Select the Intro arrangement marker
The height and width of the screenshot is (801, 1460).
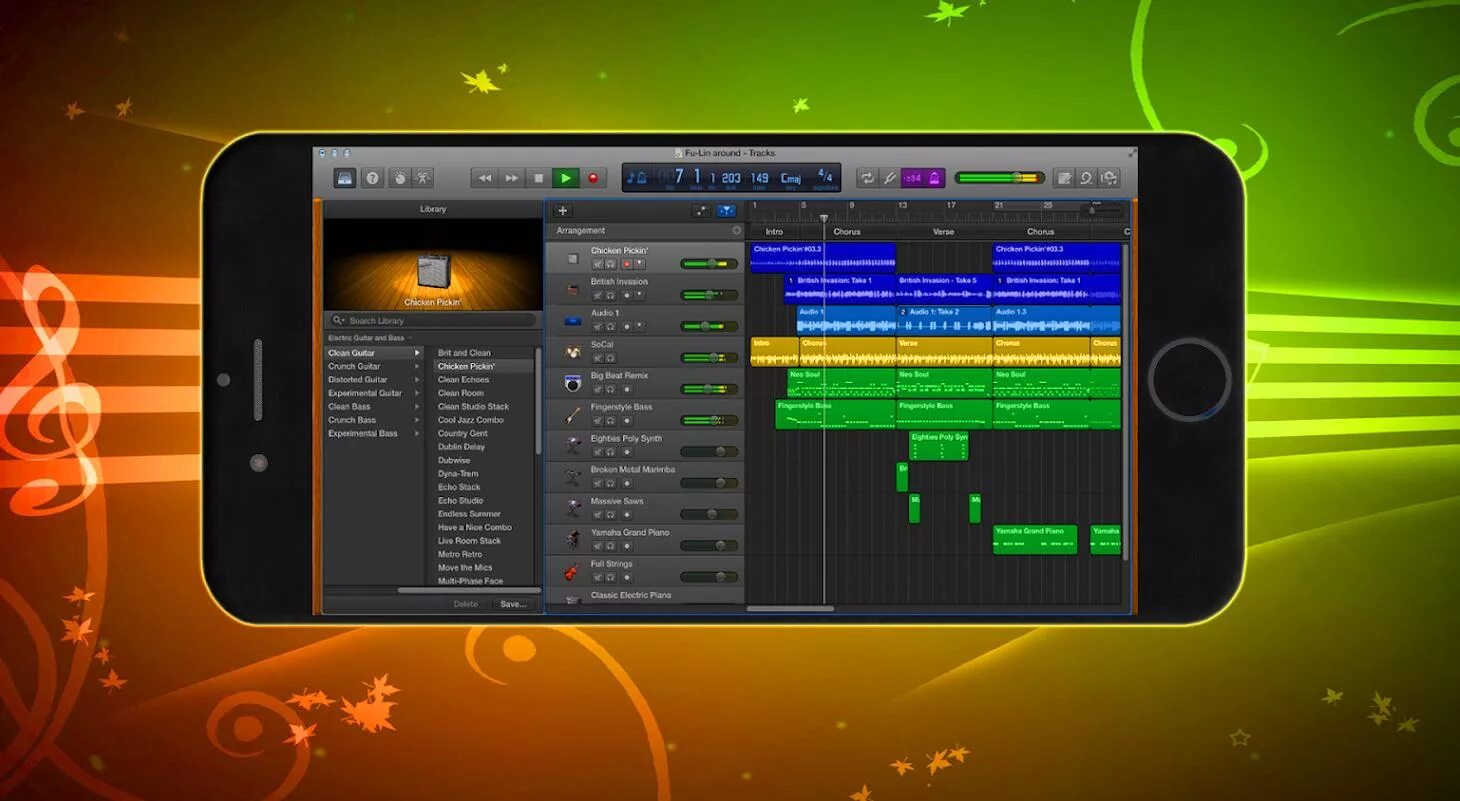click(774, 231)
